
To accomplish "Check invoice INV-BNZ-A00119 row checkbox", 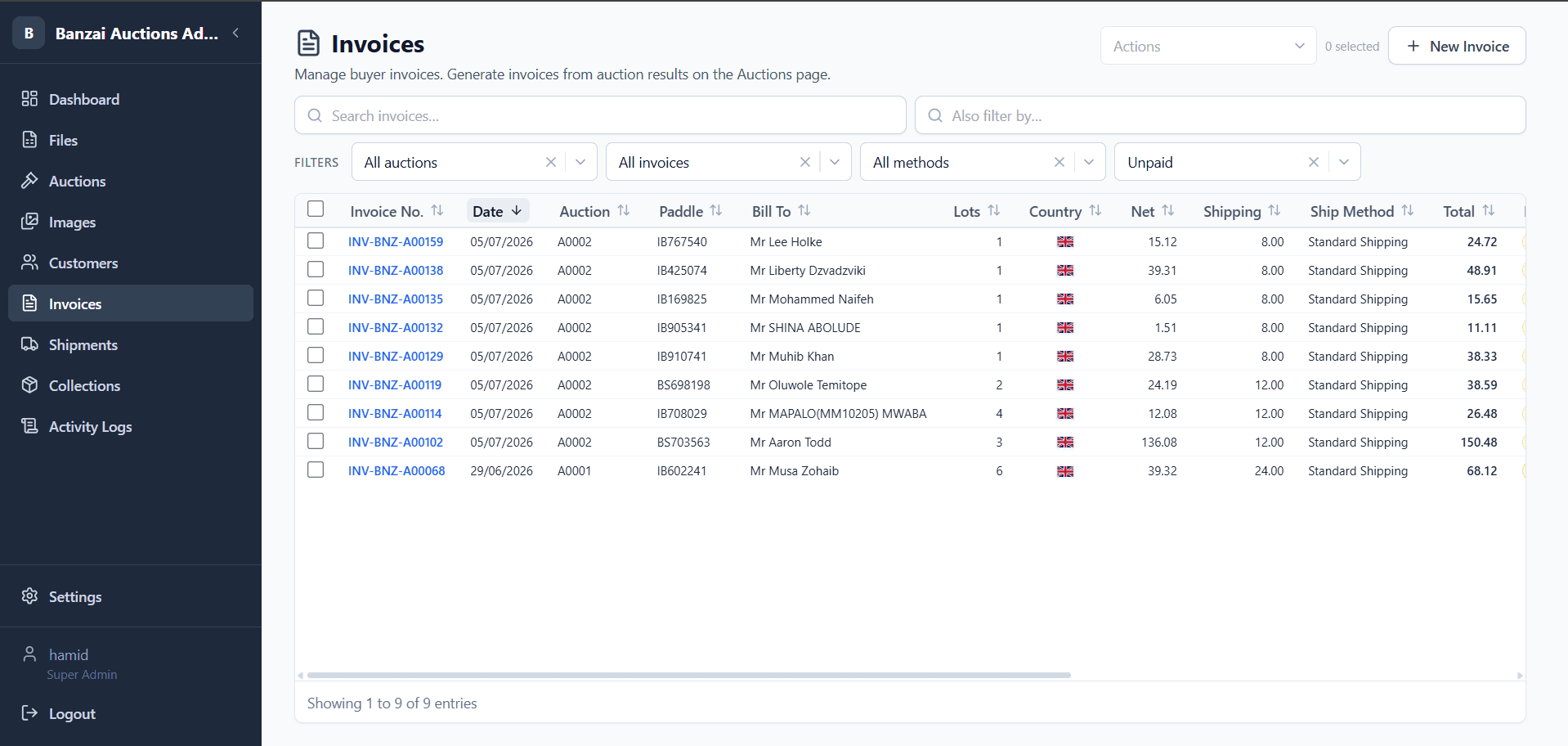I will click(316, 384).
